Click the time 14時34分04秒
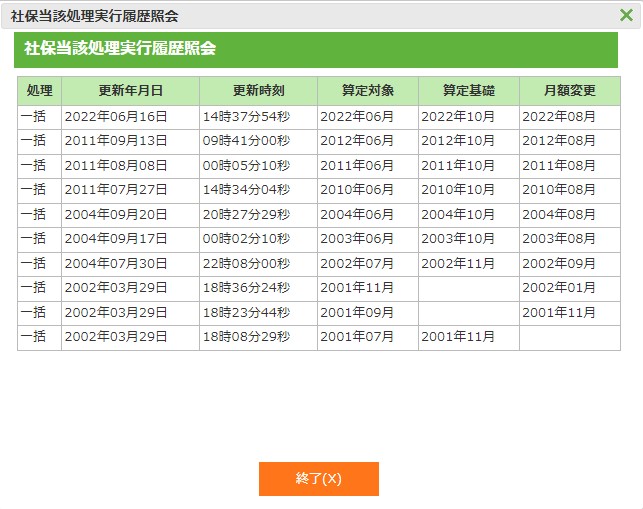Screen dimensions: 643x509 click(246, 190)
